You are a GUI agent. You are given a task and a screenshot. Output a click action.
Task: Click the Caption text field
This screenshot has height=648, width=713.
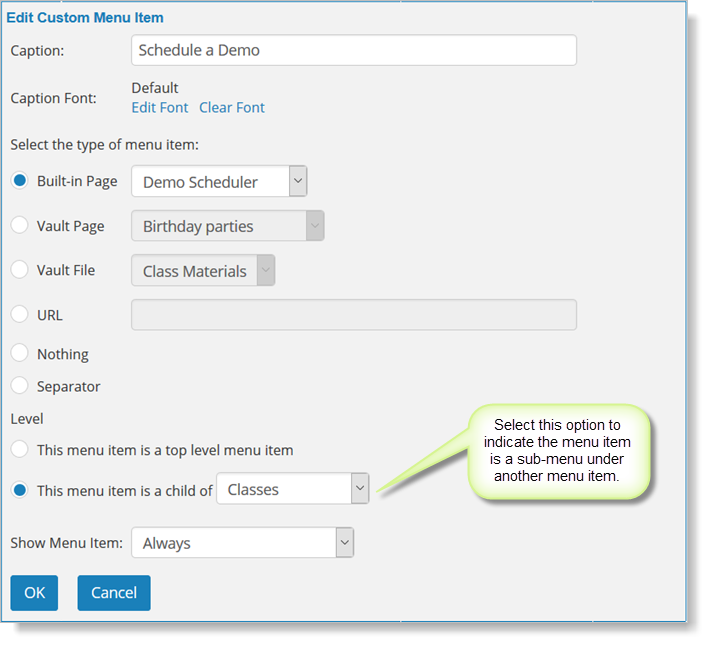[354, 50]
